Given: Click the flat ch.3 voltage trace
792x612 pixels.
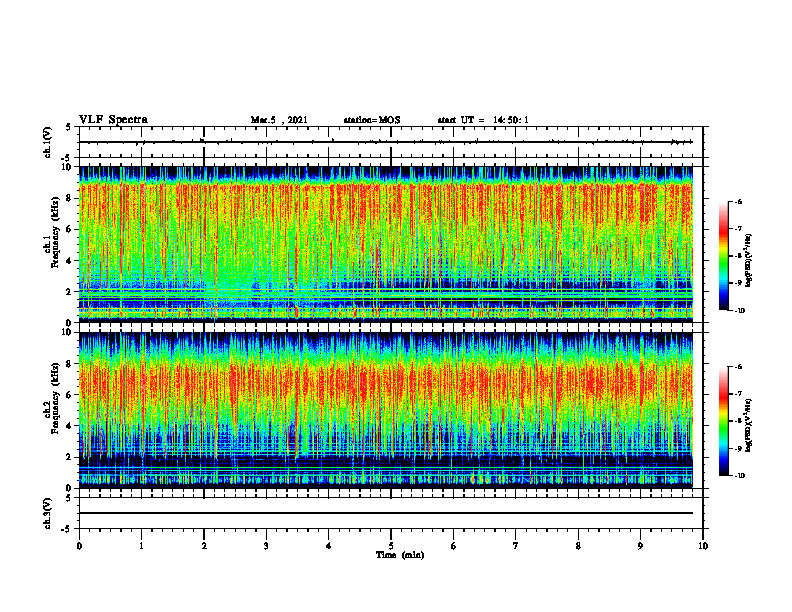Looking at the screenshot, I should 386,513.
